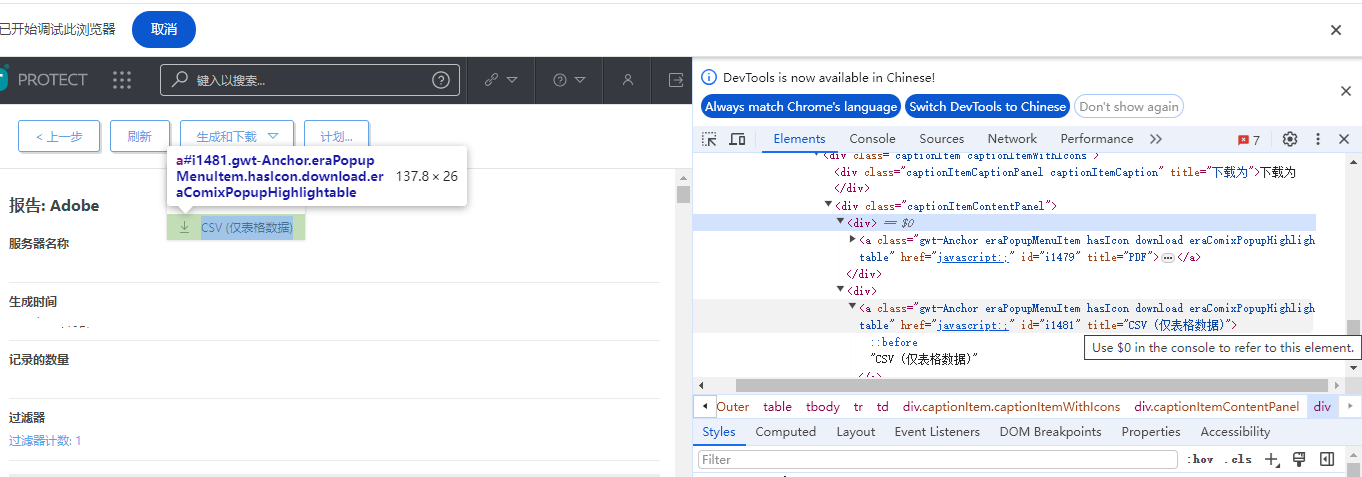This screenshot has height=477, width=1362.
Task: Open DevTools settings gear
Action: tap(1290, 139)
